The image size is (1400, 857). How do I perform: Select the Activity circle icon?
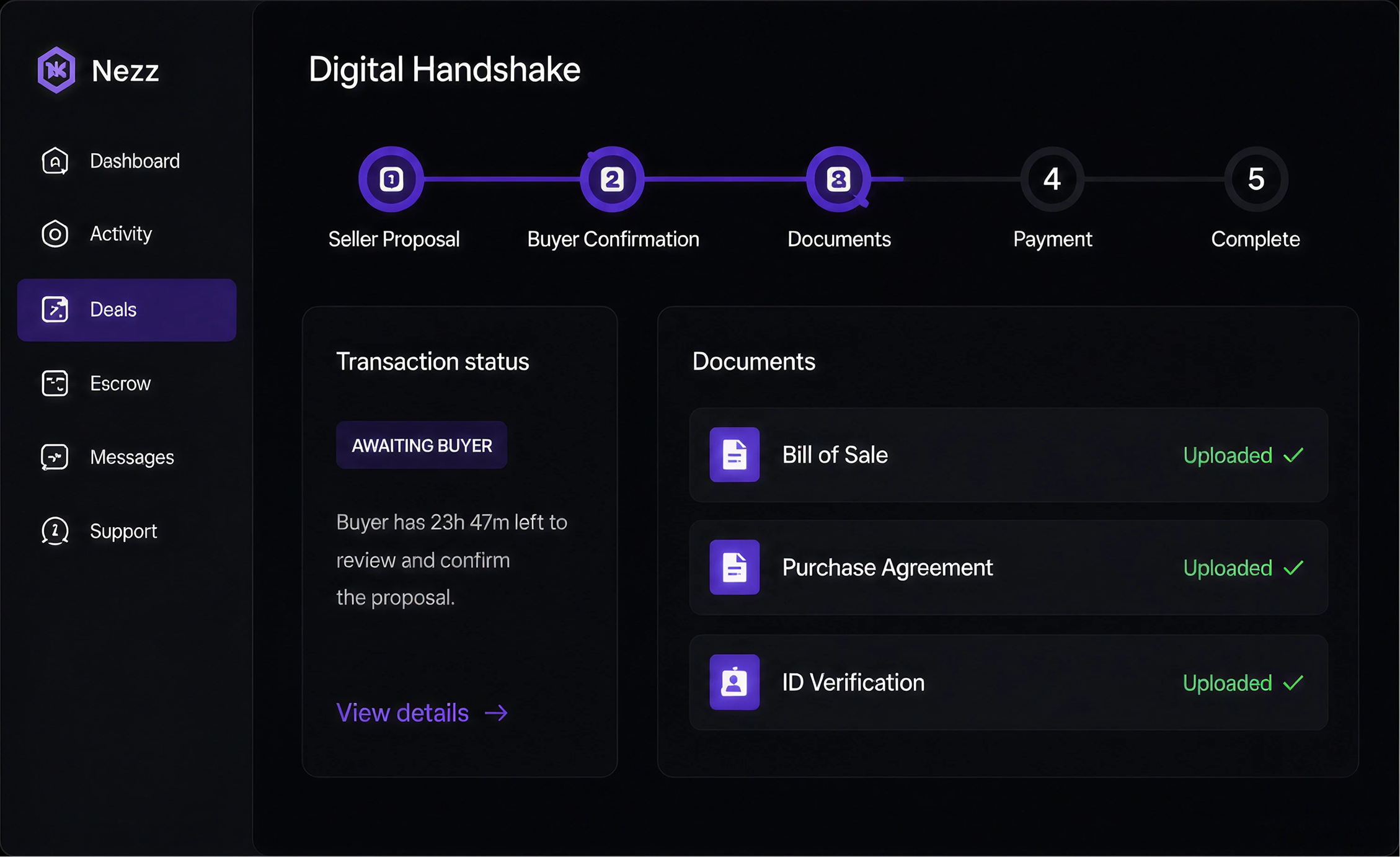[x=55, y=234]
